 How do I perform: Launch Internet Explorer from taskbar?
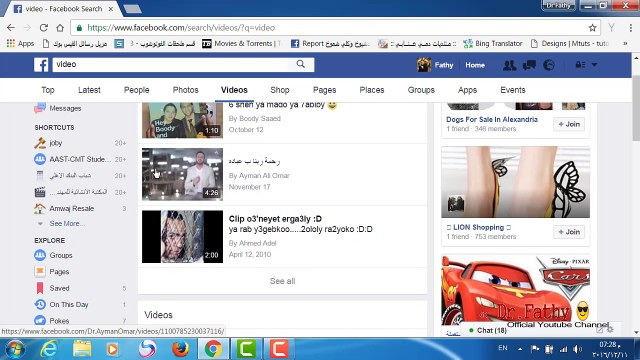click(x=49, y=349)
